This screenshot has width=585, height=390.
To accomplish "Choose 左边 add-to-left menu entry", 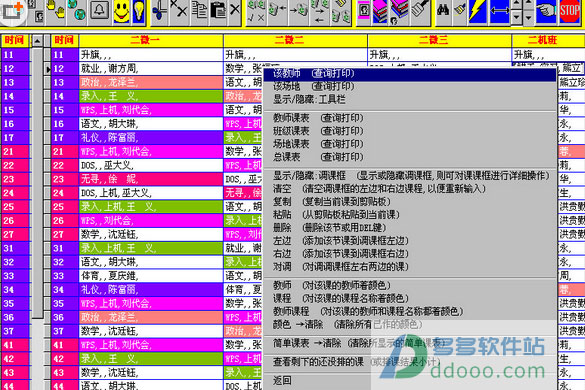I will [x=410, y=241].
